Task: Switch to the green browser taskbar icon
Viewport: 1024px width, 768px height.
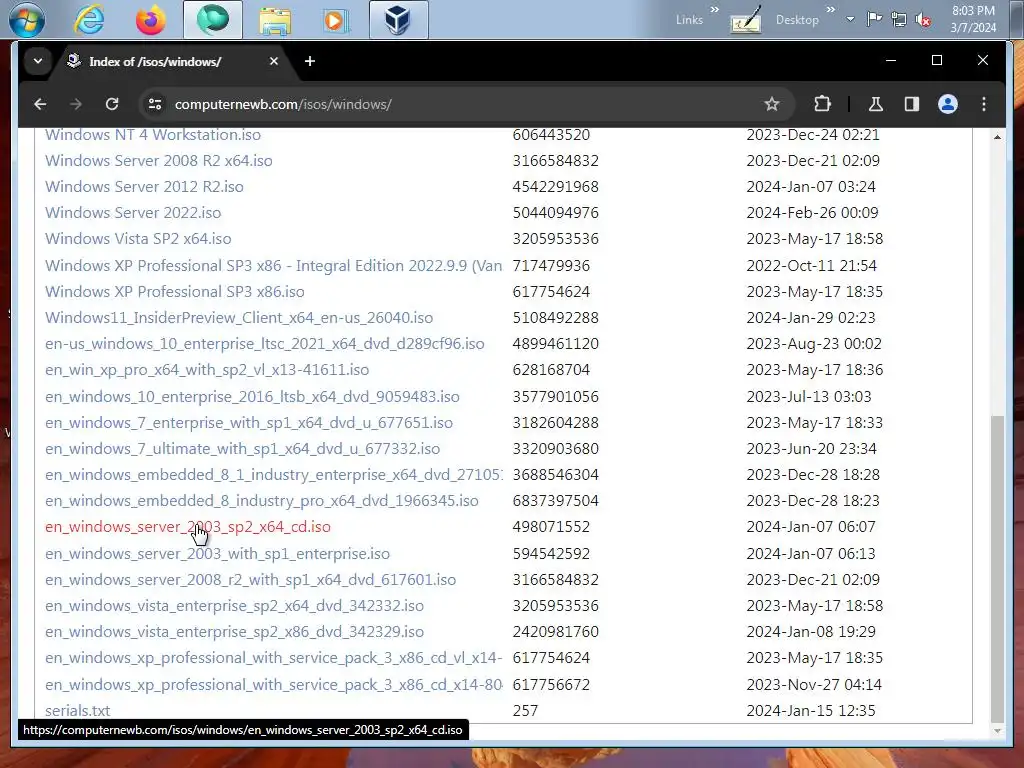Action: pyautogui.click(x=213, y=19)
